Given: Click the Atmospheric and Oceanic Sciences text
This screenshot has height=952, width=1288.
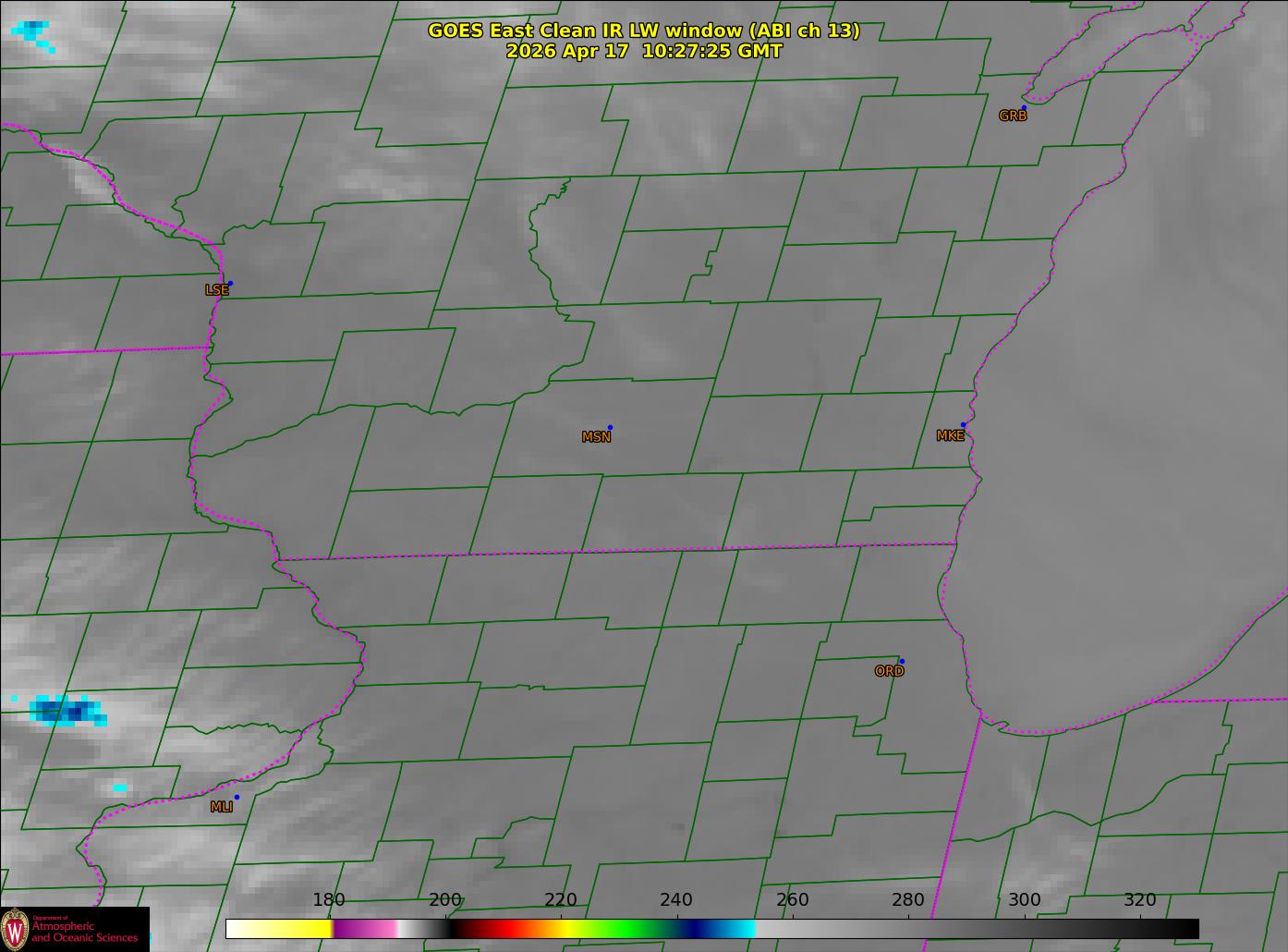Looking at the screenshot, I should pyautogui.click(x=85, y=932).
